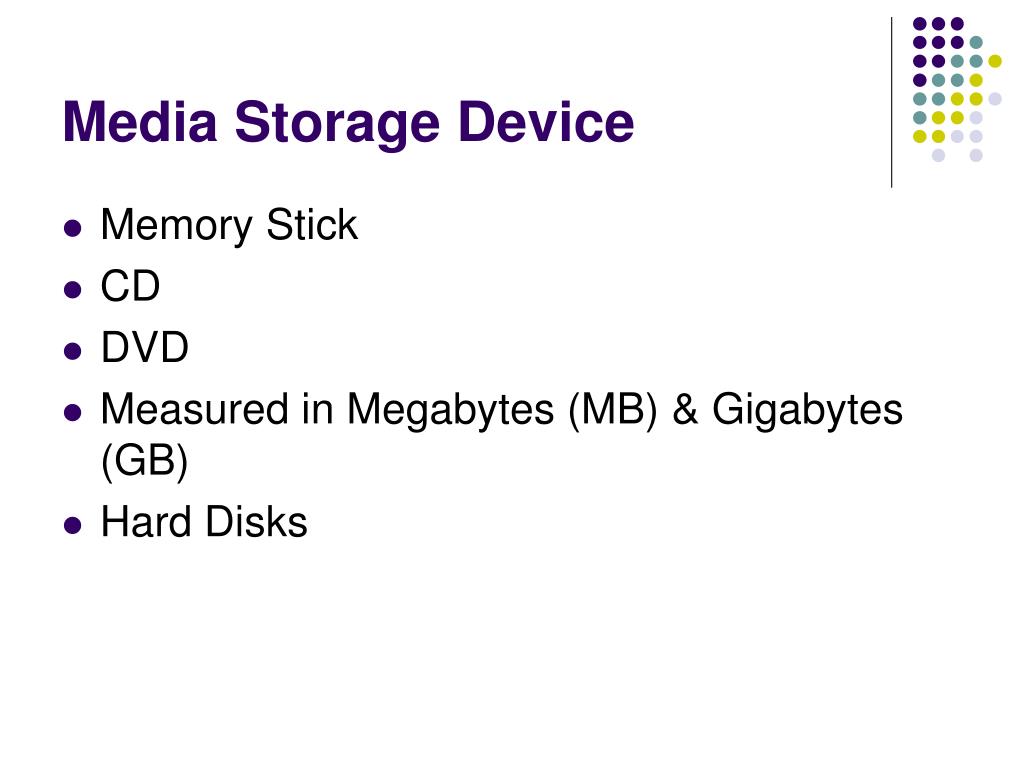This screenshot has height=768, width=1024.
Task: Click the bullet dot beside CD
Action: pos(73,289)
